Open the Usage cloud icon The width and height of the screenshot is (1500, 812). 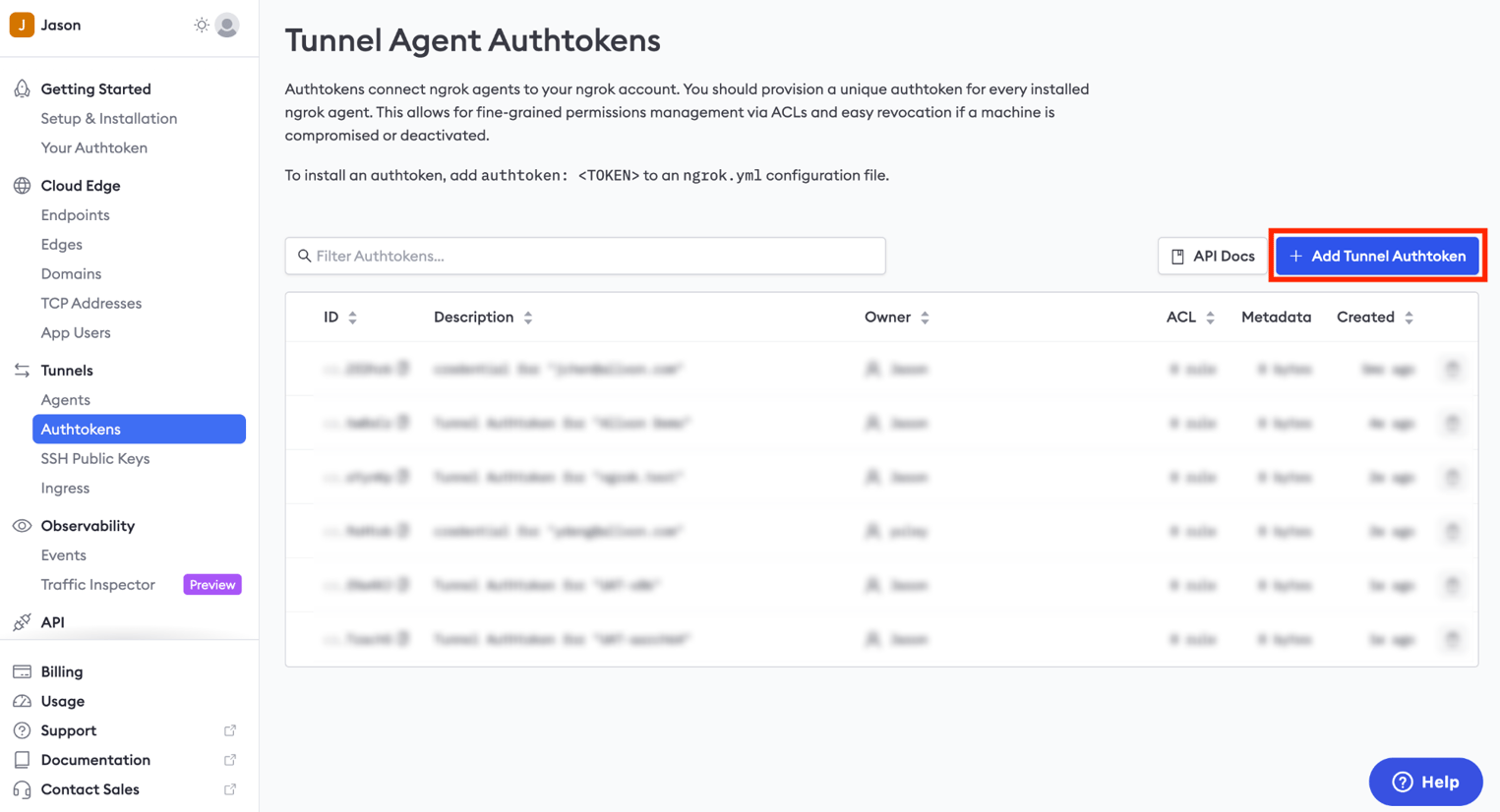click(x=21, y=701)
